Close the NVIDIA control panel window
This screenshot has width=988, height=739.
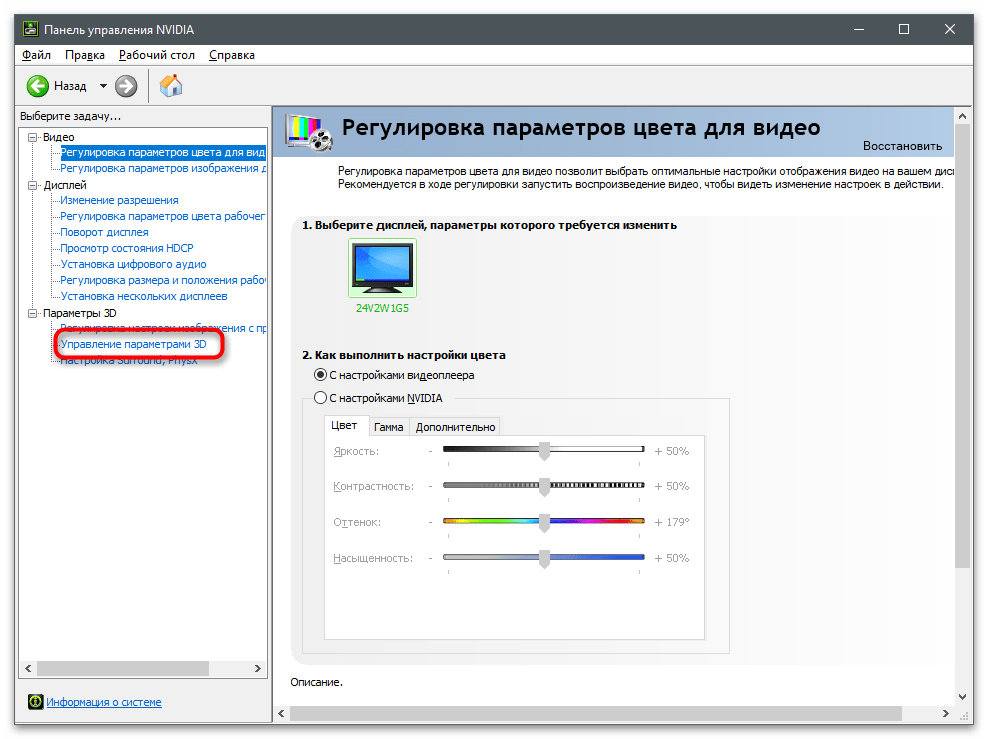[950, 29]
